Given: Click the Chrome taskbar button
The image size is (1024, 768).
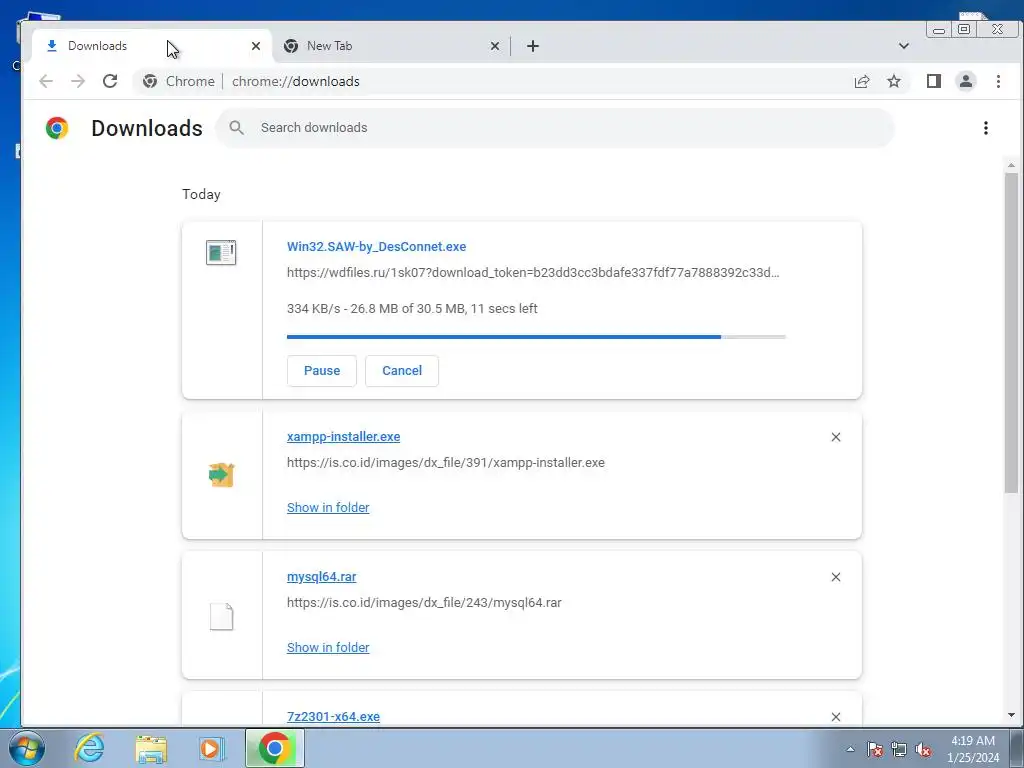Looking at the screenshot, I should point(275,748).
